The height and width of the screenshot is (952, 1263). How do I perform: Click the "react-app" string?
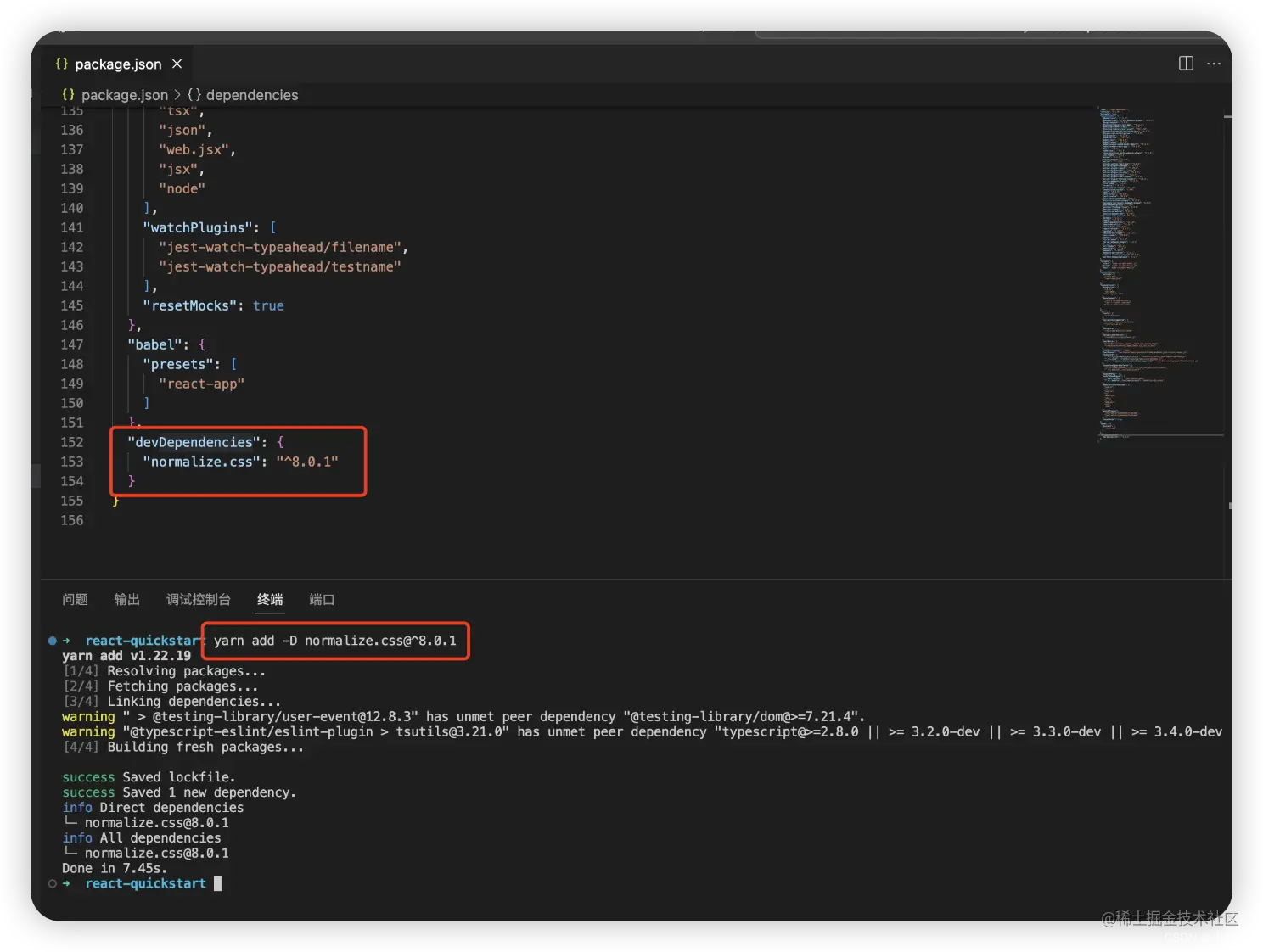201,384
